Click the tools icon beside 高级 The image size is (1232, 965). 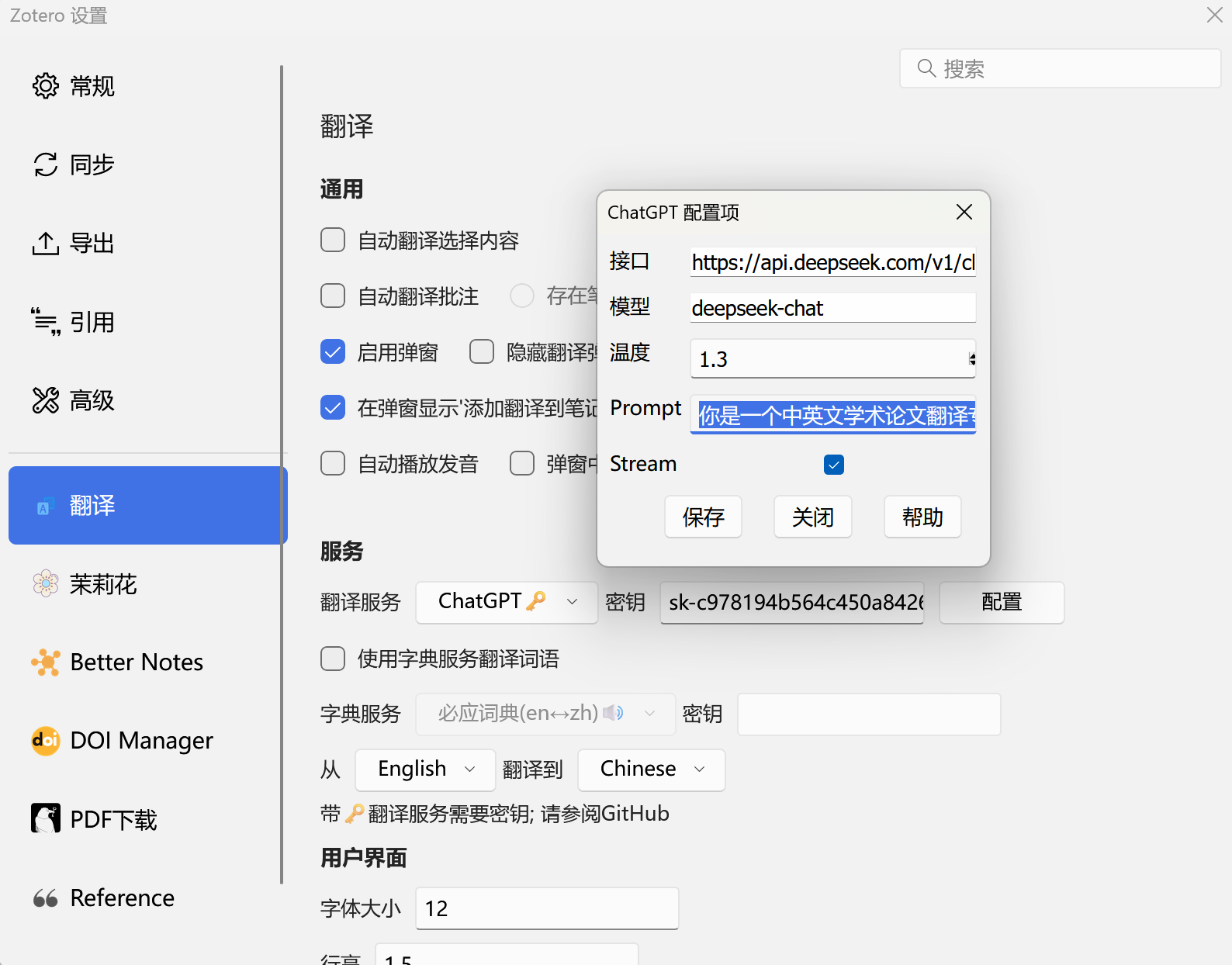pos(46,400)
